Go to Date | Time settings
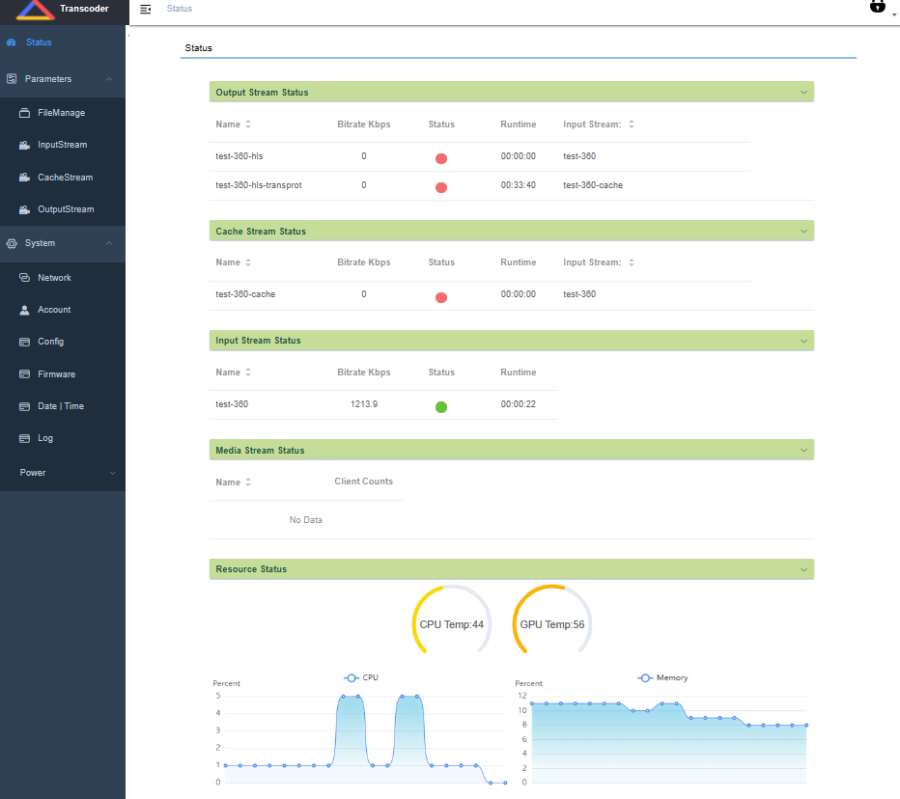Screen dimensions: 900x799 pos(60,406)
